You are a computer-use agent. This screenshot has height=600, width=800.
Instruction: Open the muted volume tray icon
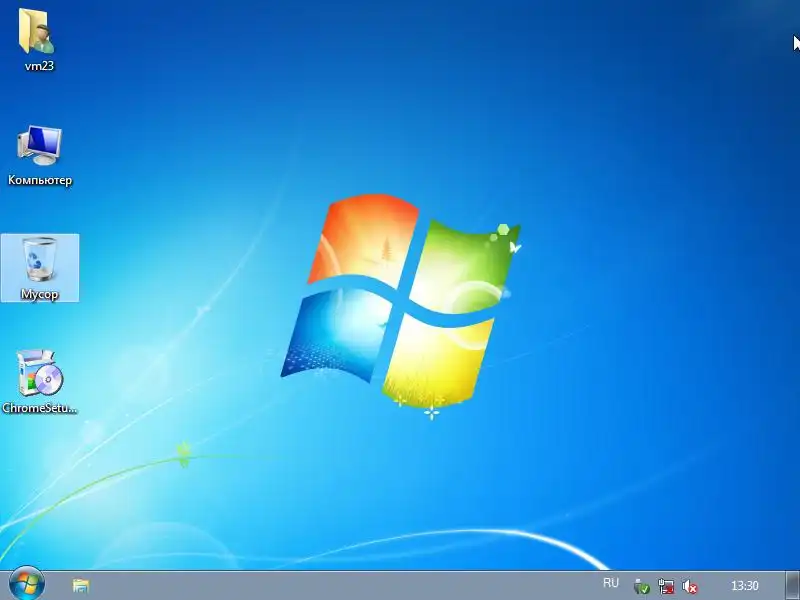click(x=690, y=587)
